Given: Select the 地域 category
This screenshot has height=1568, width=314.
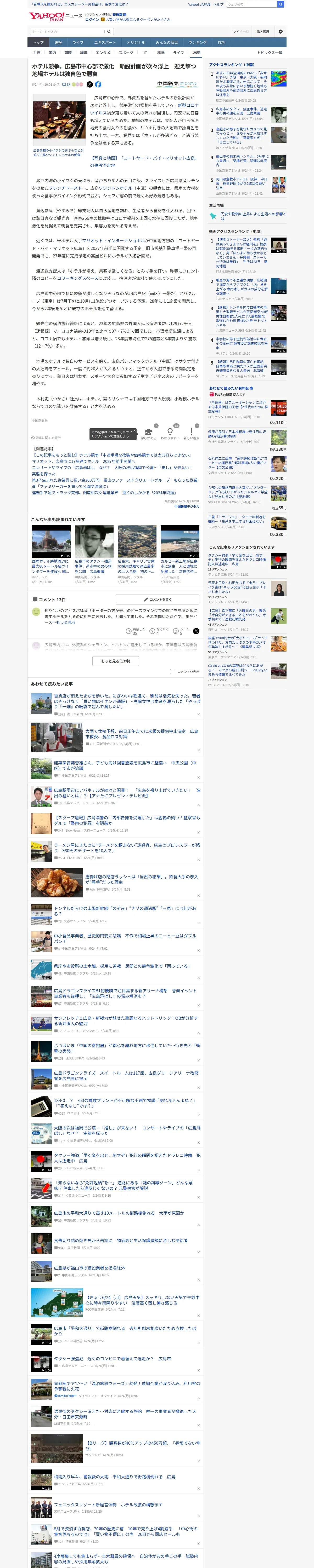Looking at the screenshot, I should [196, 53].
